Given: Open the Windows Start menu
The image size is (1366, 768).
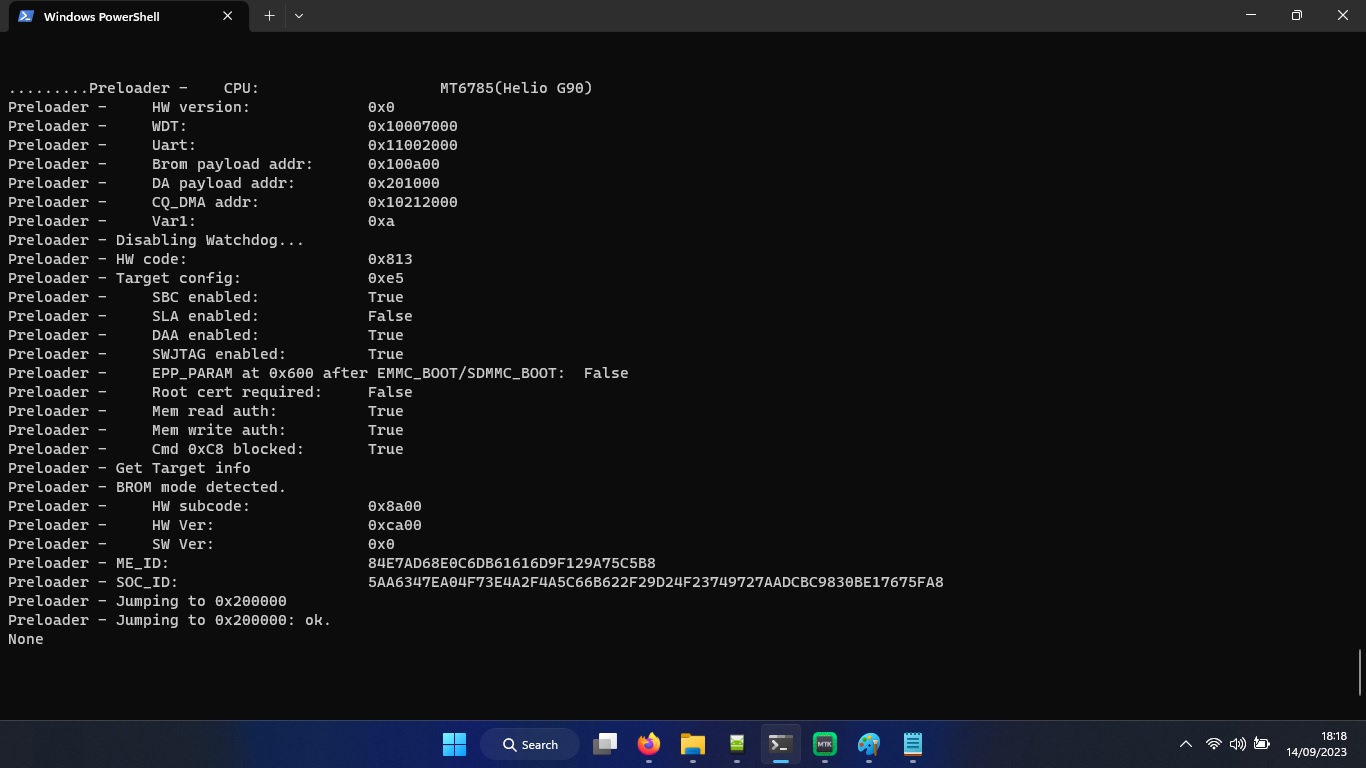Looking at the screenshot, I should (454, 744).
